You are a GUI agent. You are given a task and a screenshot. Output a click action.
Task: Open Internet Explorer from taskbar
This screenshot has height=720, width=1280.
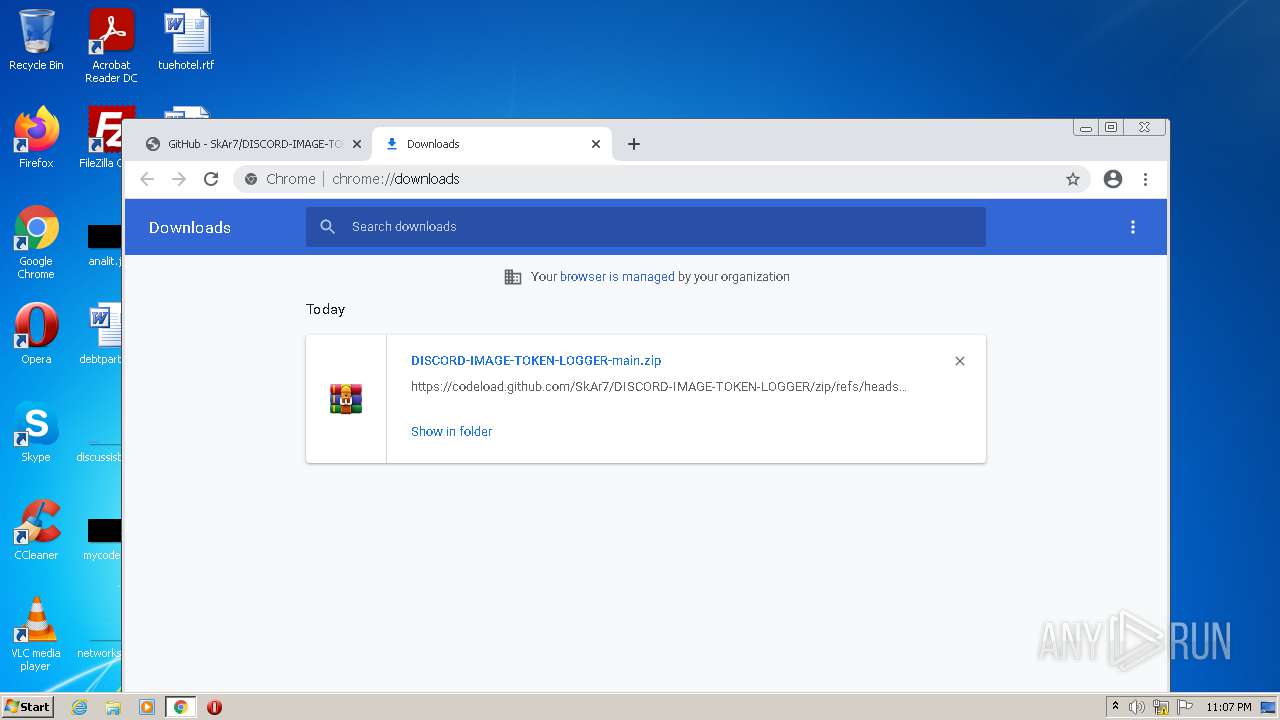click(x=79, y=707)
